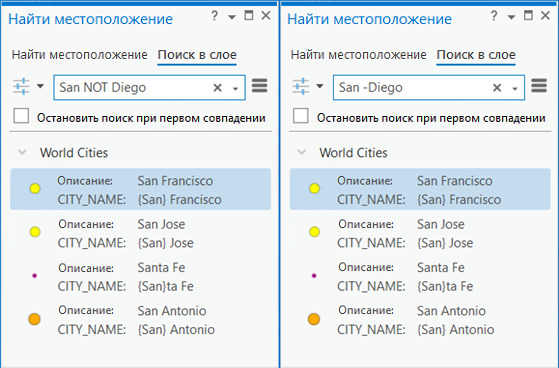Clear the San -Diego search text
Screen dimensions: 559x368
coord(497,87)
